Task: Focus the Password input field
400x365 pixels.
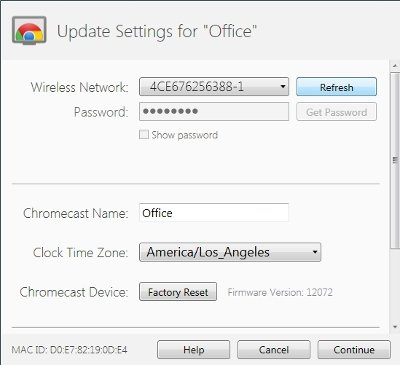Action: (x=214, y=111)
